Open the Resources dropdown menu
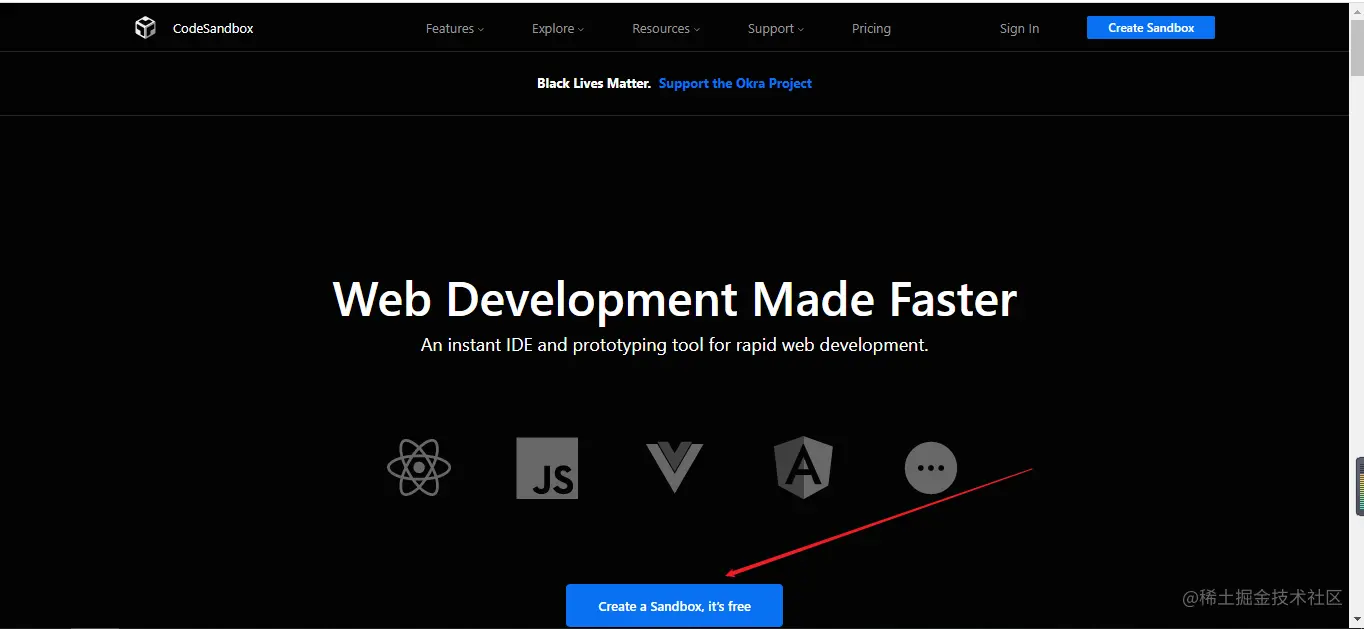Screen dimensions: 1364x629 (x=666, y=29)
